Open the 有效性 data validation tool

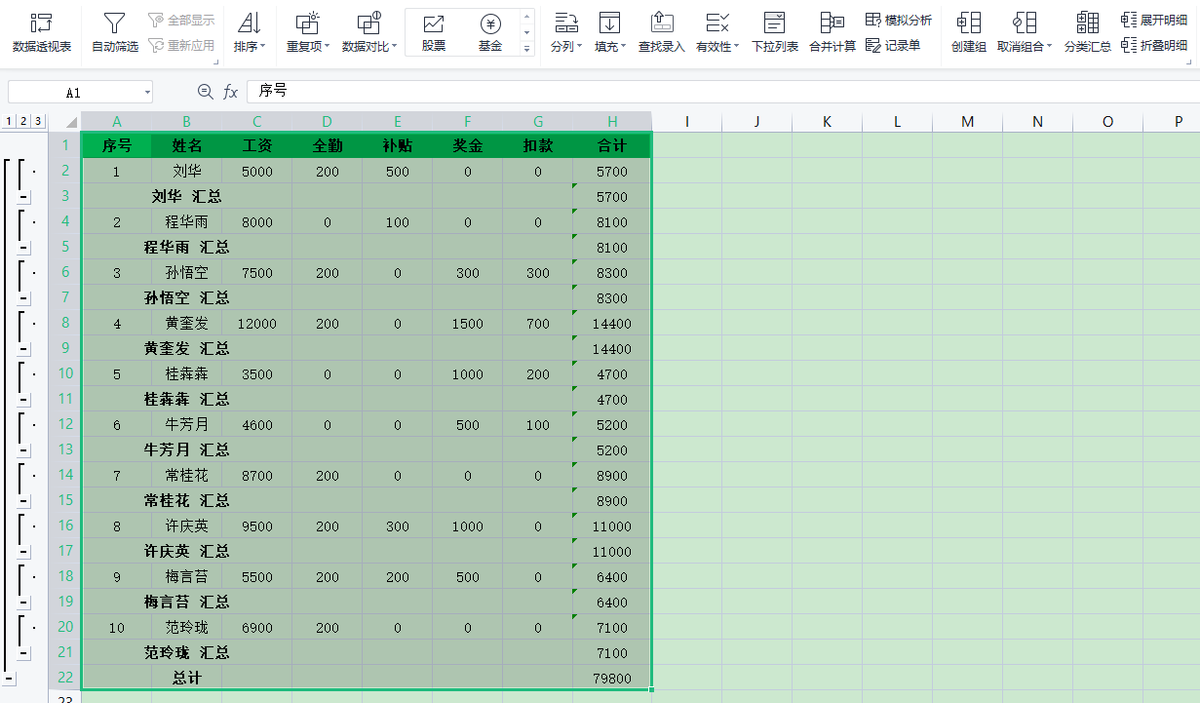pos(717,33)
